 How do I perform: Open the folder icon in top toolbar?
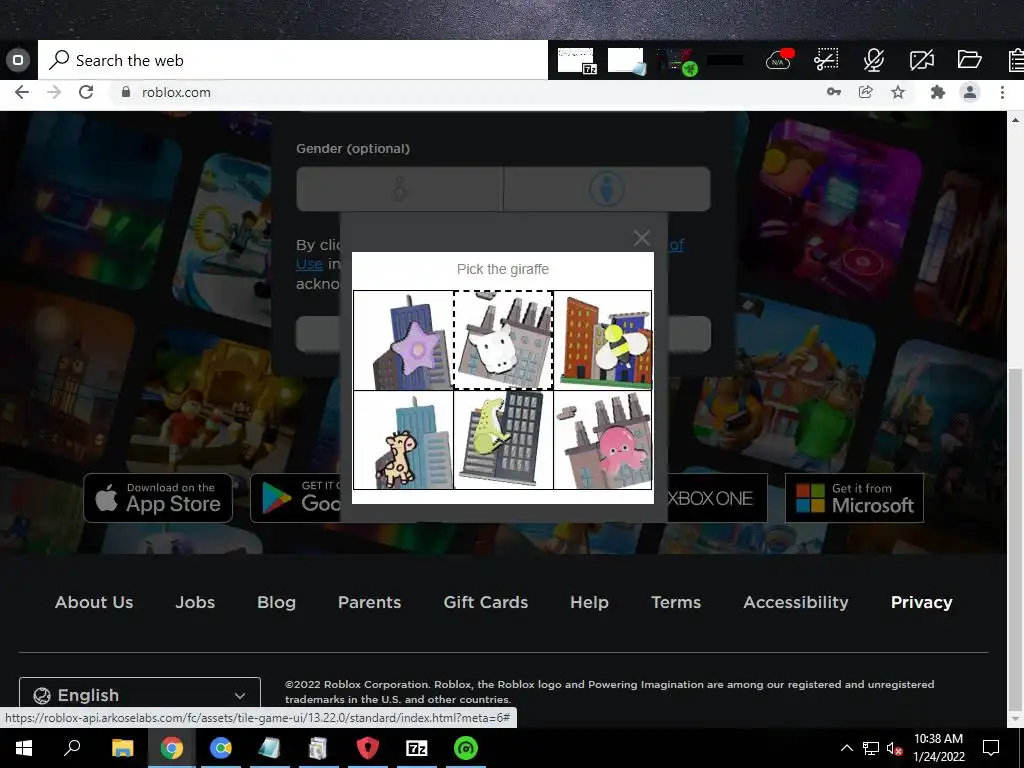(x=970, y=59)
